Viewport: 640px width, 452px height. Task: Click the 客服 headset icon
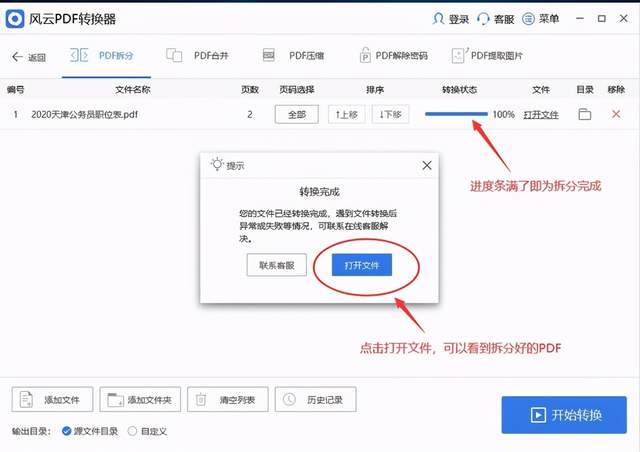(483, 19)
